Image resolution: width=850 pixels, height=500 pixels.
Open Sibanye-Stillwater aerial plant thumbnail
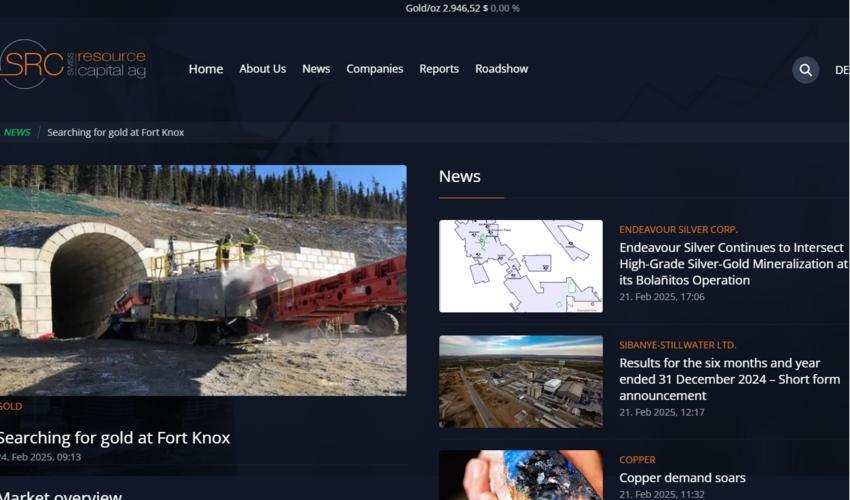coord(520,381)
